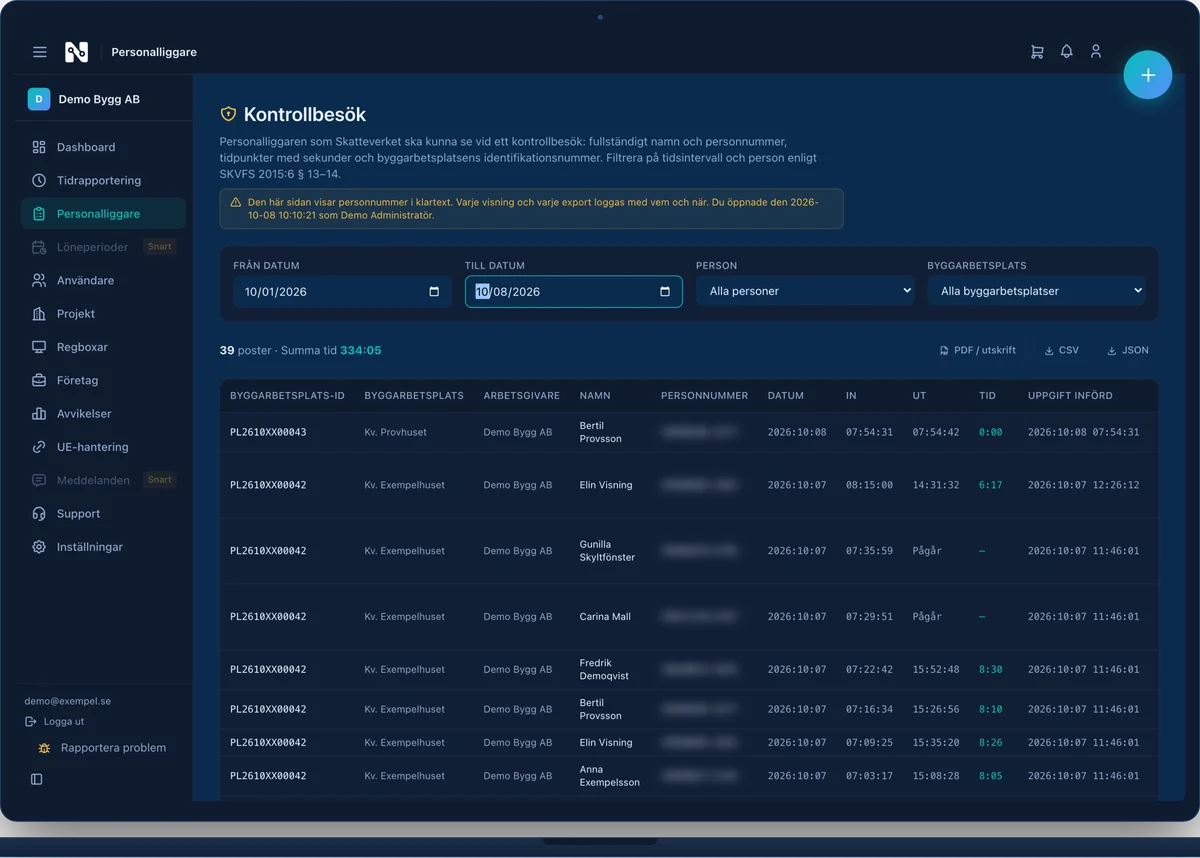Click the sidebar collapse panel icon
Screen dimensions: 1200x858
[37, 779]
